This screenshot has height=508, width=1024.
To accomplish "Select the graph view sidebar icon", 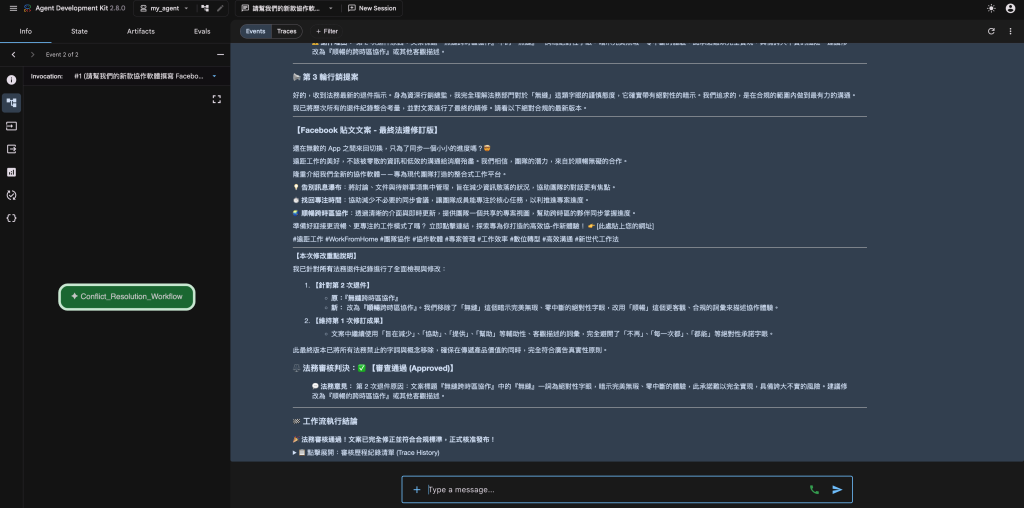I will (11, 103).
